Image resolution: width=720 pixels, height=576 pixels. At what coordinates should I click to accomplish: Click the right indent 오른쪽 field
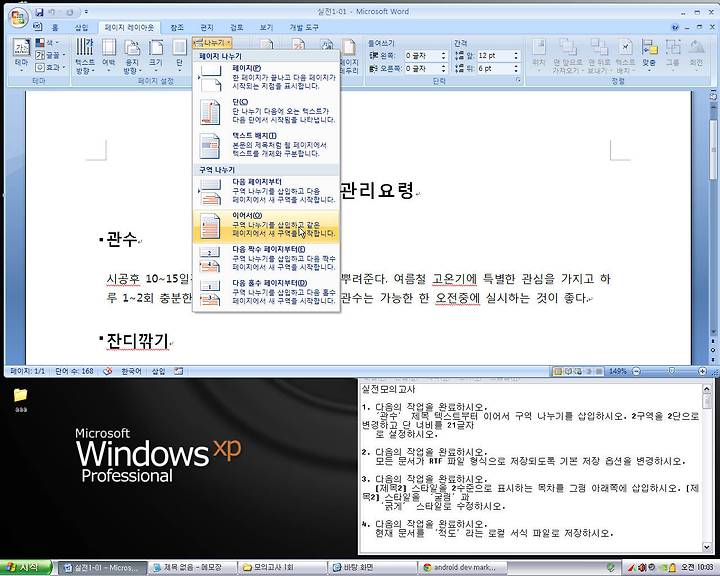[422, 68]
